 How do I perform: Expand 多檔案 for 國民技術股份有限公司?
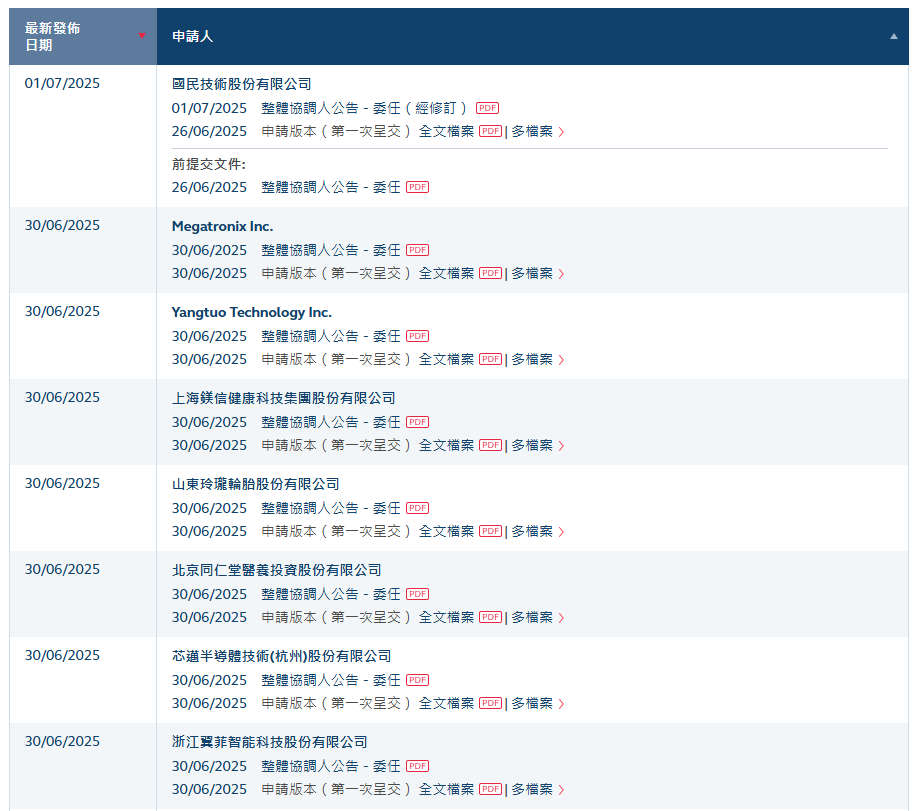click(x=537, y=132)
